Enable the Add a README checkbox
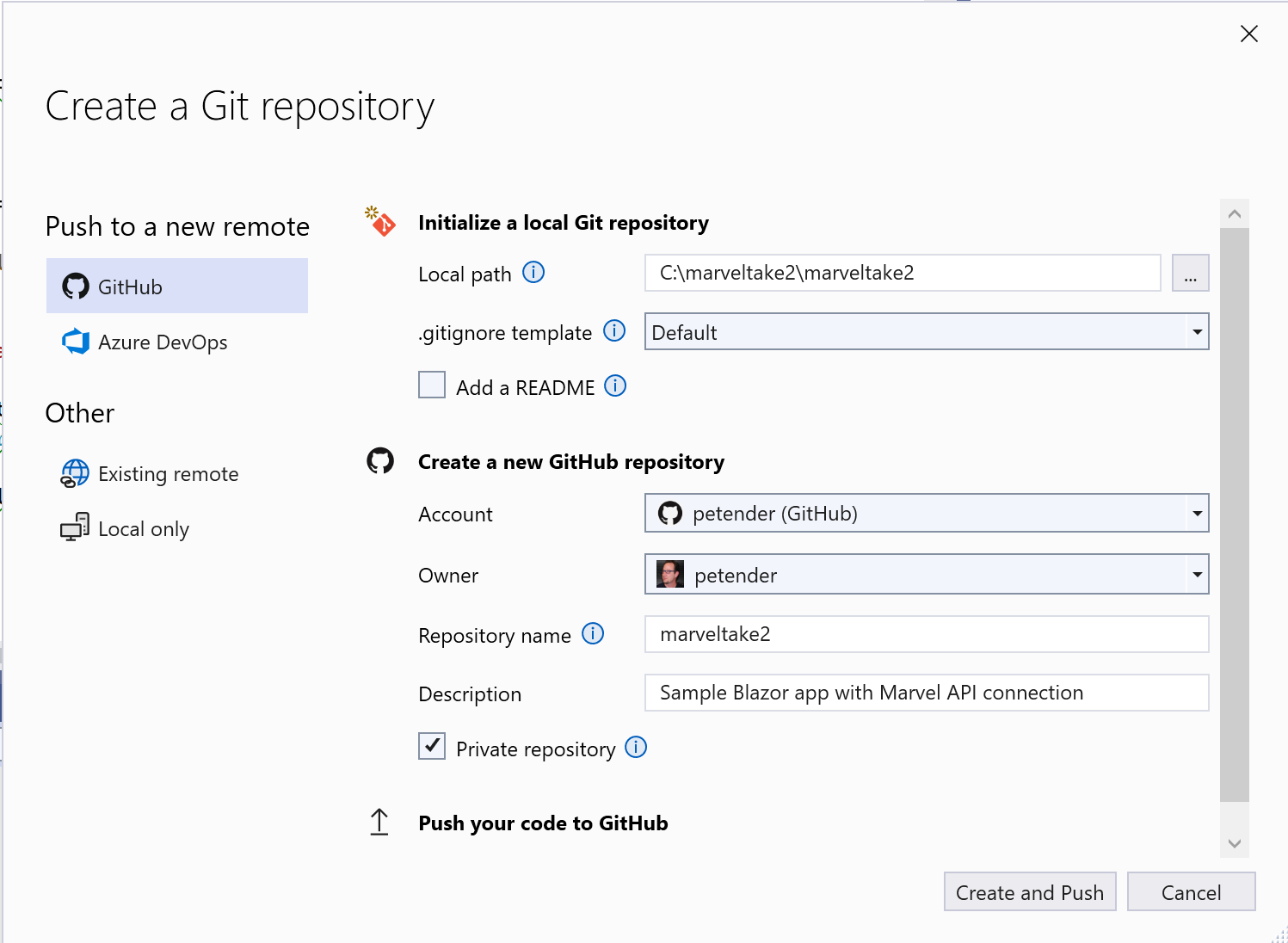 [x=432, y=385]
